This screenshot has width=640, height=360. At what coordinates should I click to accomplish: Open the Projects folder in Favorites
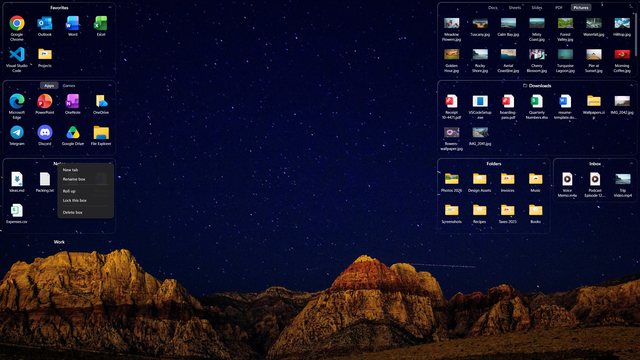(45, 55)
